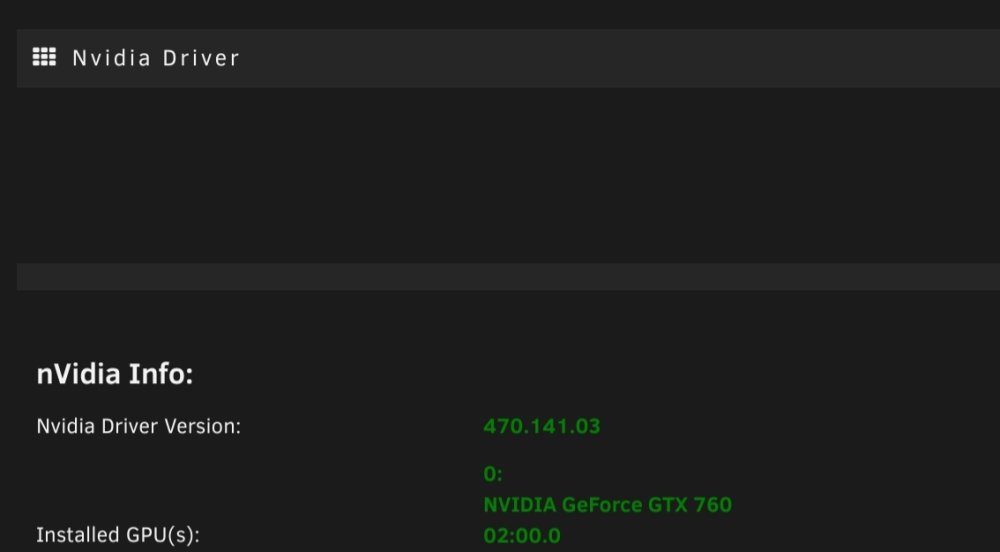Image resolution: width=1000 pixels, height=552 pixels.
Task: Click the nVidia Info heading
Action: point(115,374)
